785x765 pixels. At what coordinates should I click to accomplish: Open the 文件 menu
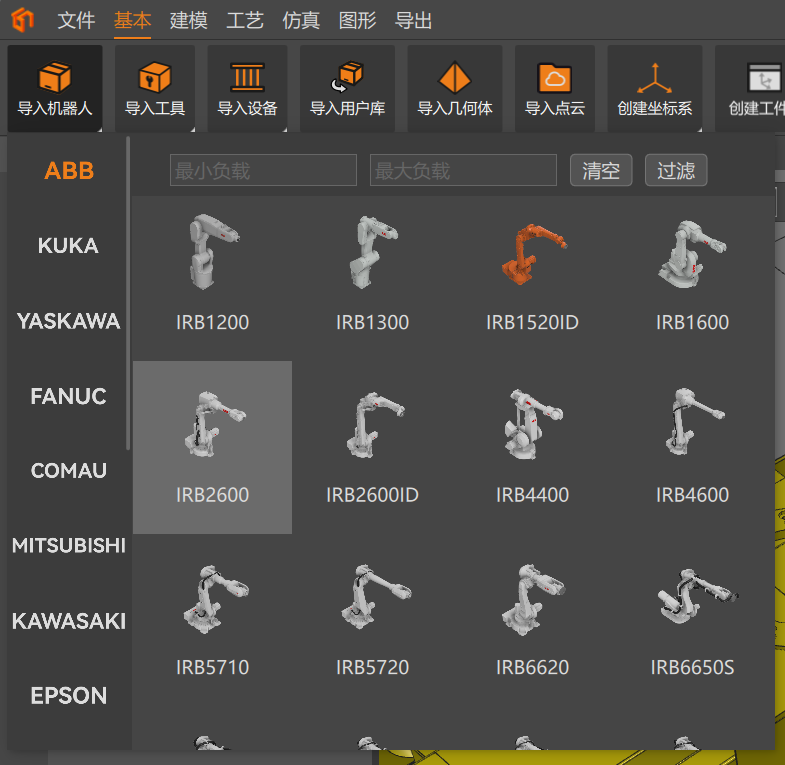76,21
